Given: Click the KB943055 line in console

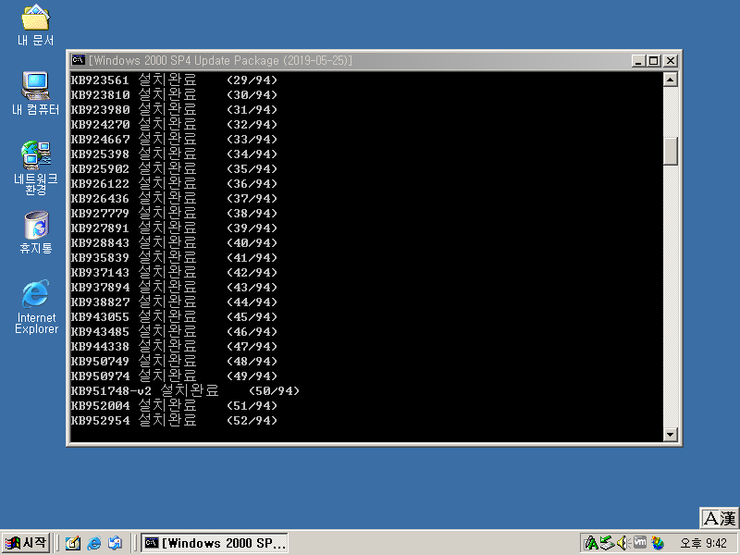Looking at the screenshot, I should [x=174, y=317].
